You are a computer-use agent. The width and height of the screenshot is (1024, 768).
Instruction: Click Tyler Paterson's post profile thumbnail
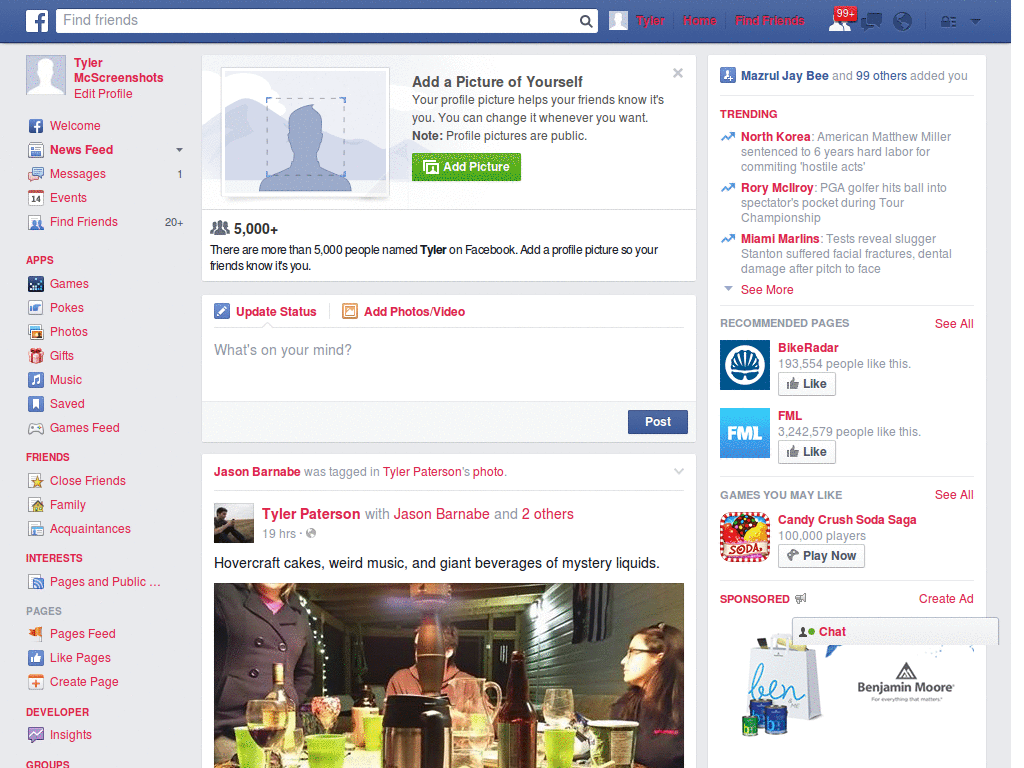[234, 523]
